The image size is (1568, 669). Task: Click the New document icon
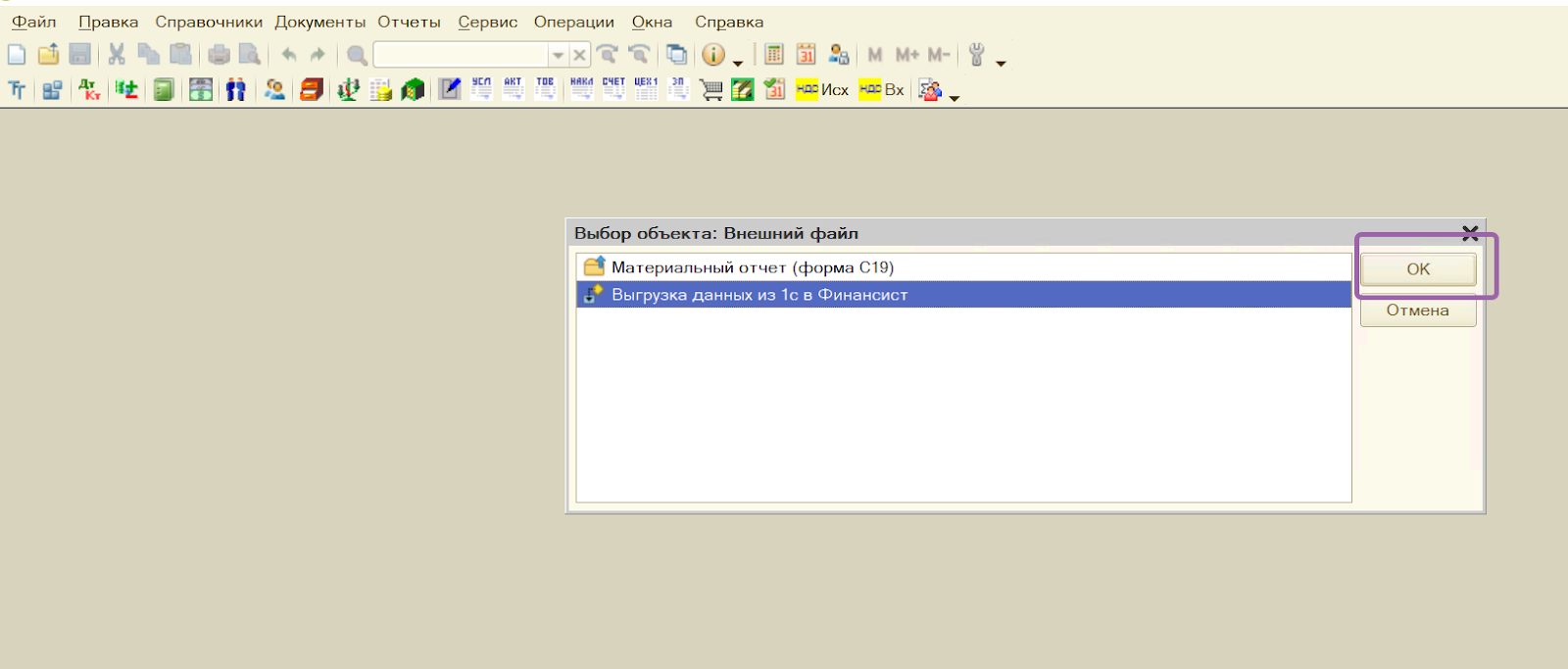[17, 55]
